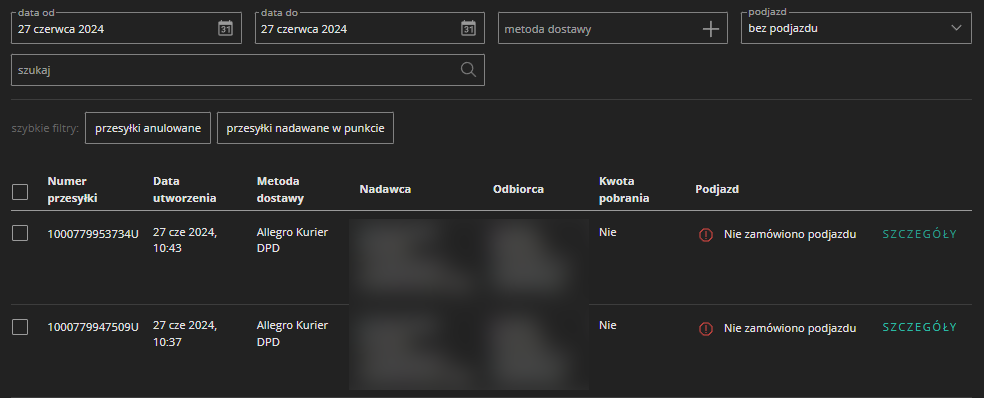This screenshot has height=398, width=984.
Task: Click date 27 cze 2024, 10:43
Action: click(185, 240)
